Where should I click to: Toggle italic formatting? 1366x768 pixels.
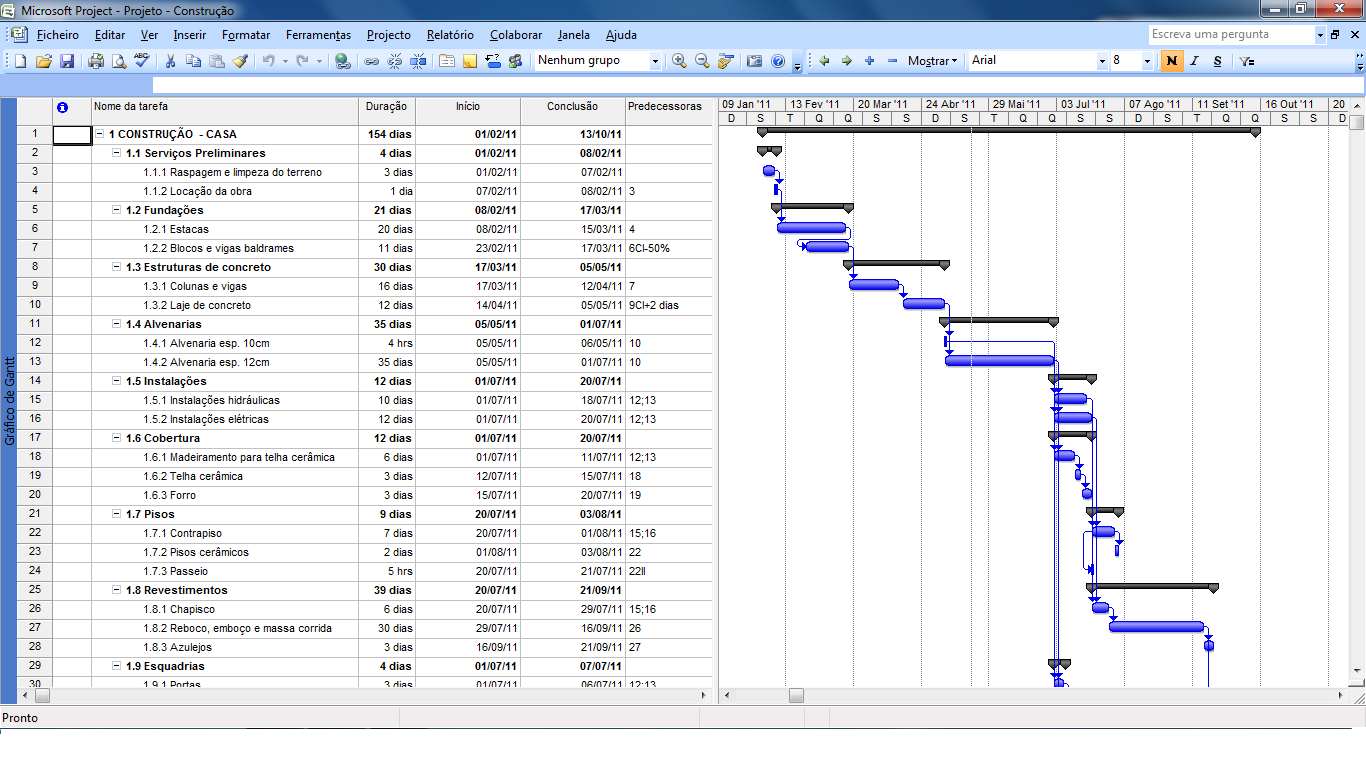coord(1194,60)
